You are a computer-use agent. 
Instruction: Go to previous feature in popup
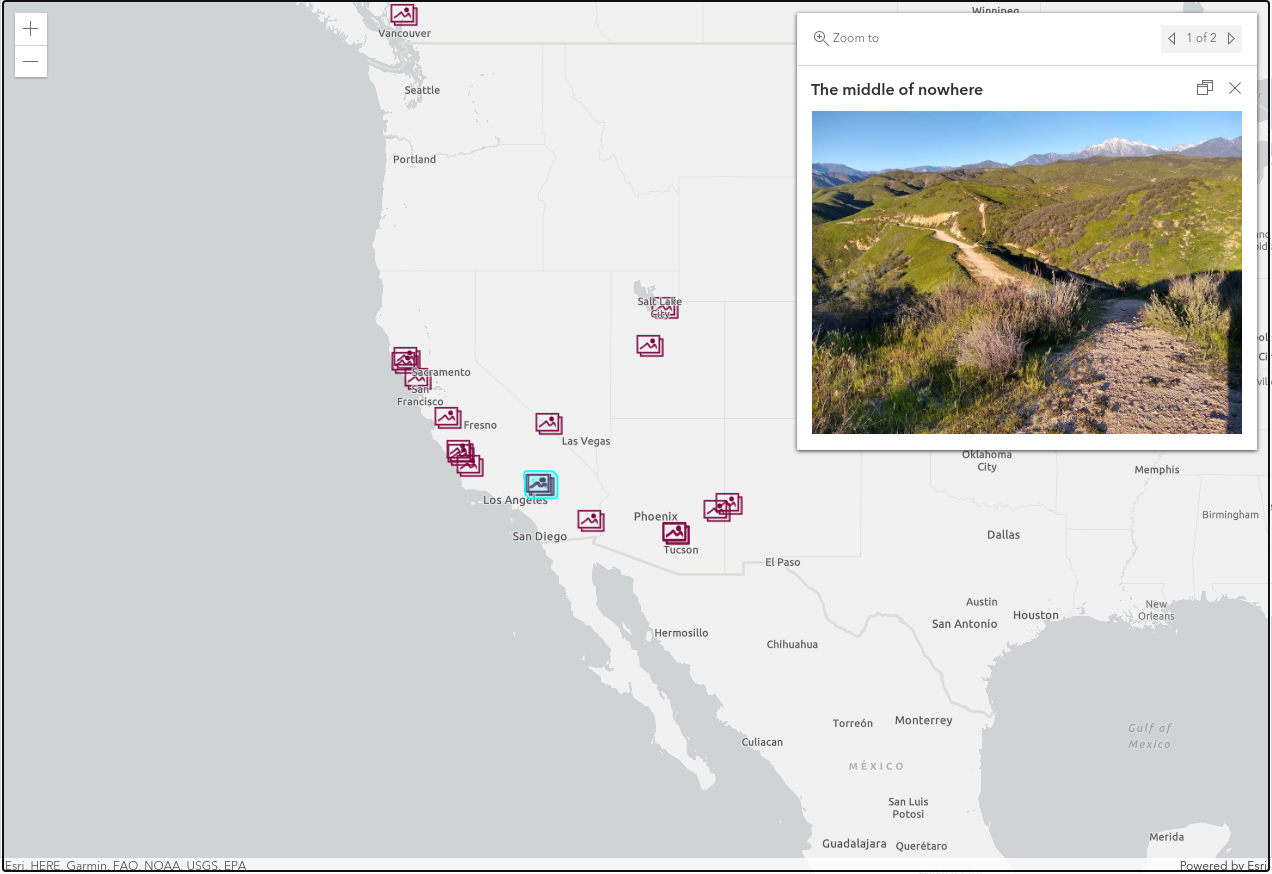(1171, 39)
